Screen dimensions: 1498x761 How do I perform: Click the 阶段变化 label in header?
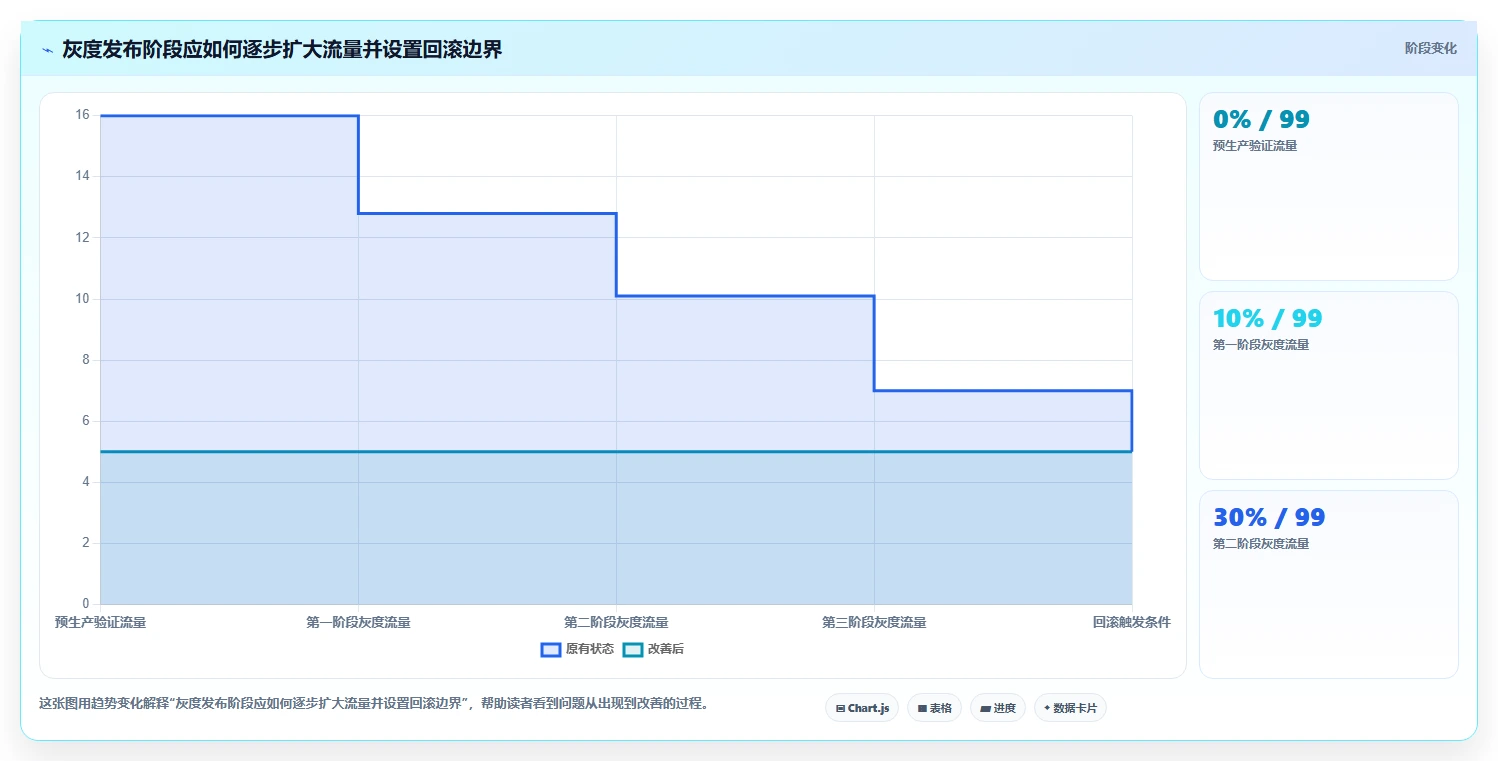click(1431, 48)
